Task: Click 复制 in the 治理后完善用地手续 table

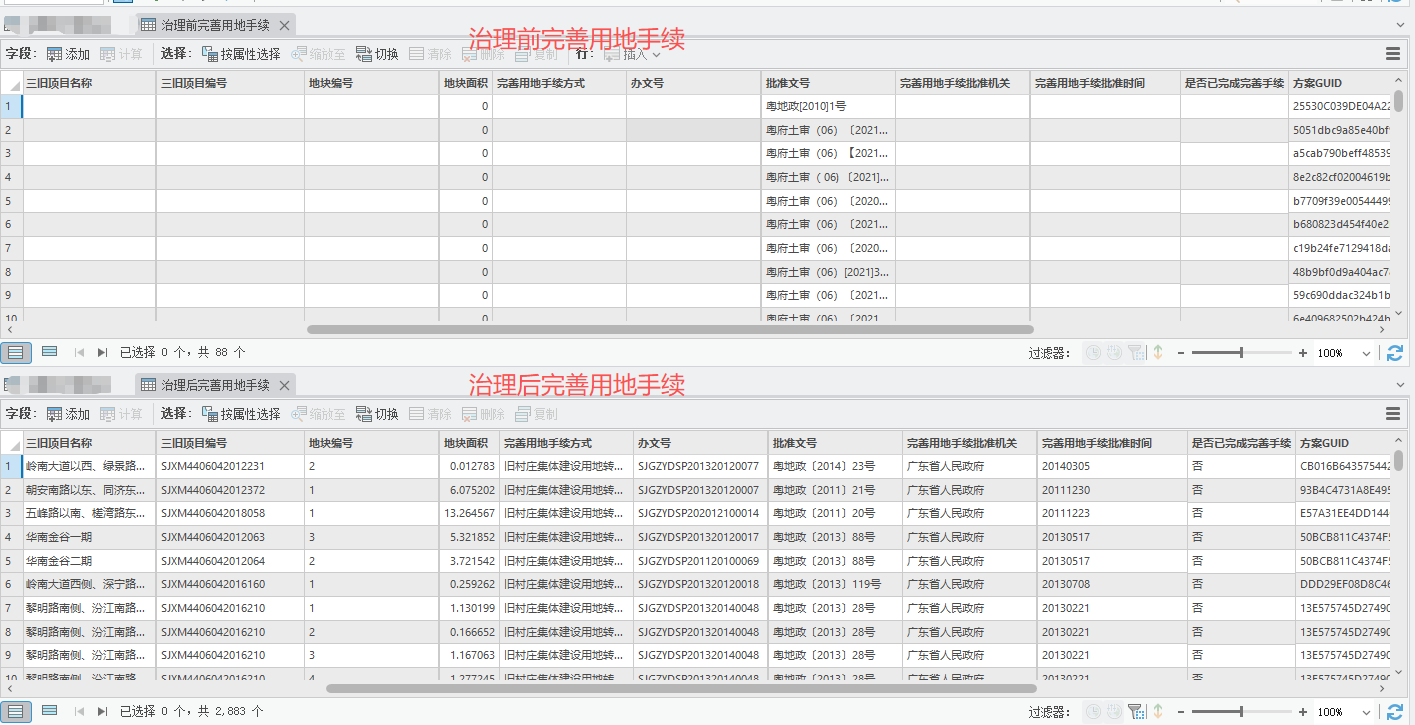Action: pyautogui.click(x=536, y=414)
